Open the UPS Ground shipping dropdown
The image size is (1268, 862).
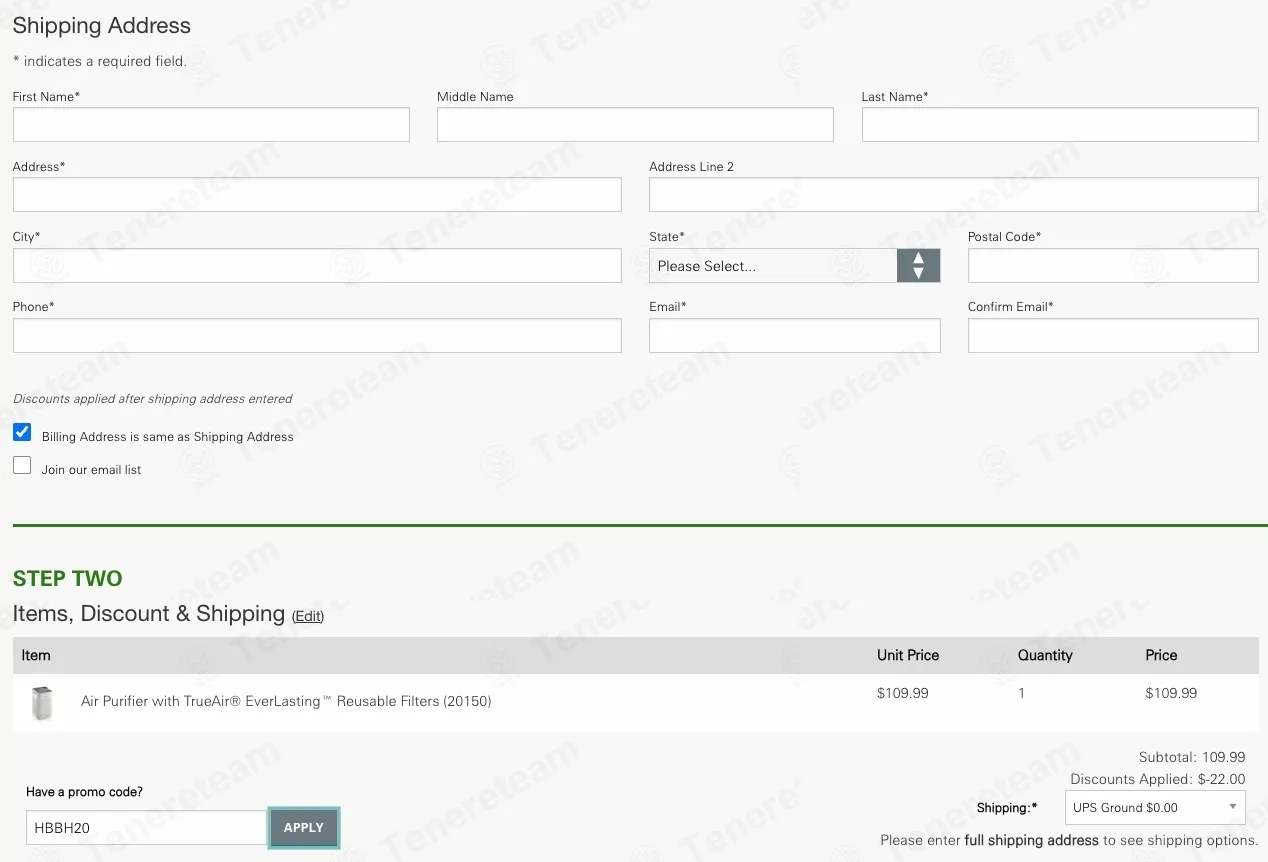(1155, 807)
